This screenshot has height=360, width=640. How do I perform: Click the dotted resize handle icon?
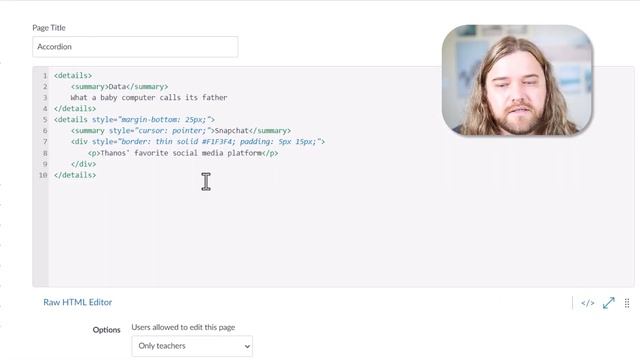(x=627, y=303)
